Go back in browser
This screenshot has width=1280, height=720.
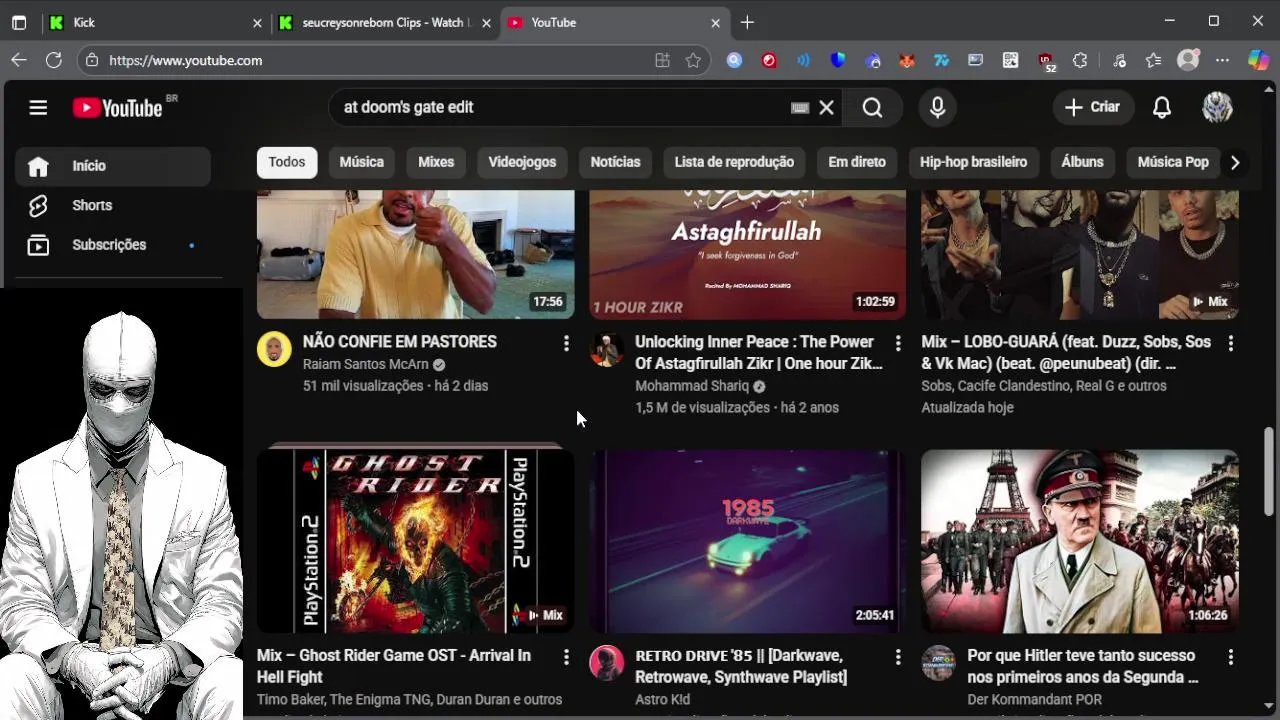[x=19, y=60]
